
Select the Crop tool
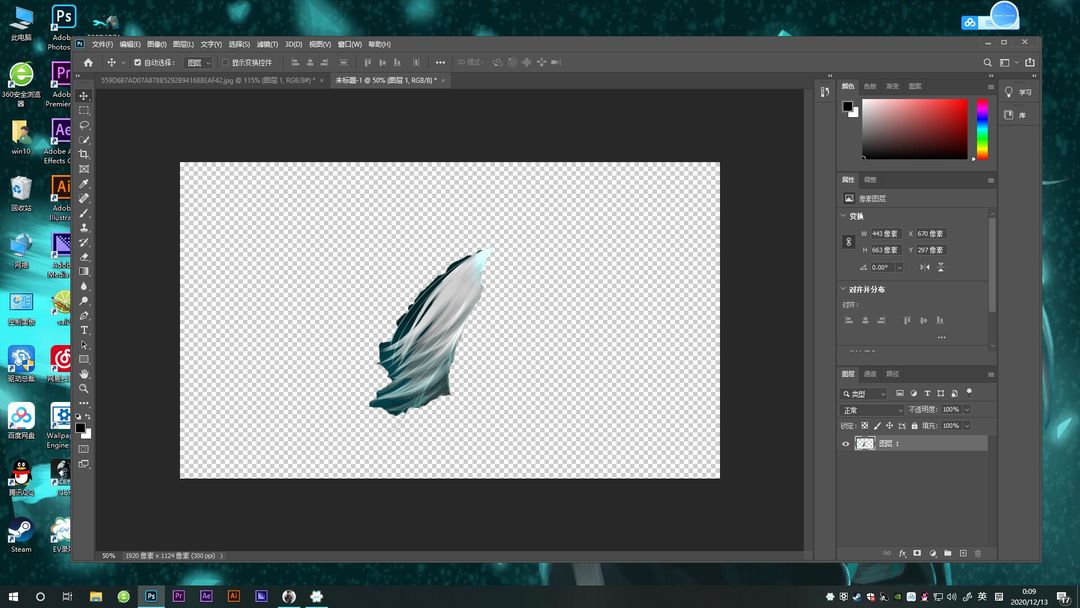[x=84, y=154]
